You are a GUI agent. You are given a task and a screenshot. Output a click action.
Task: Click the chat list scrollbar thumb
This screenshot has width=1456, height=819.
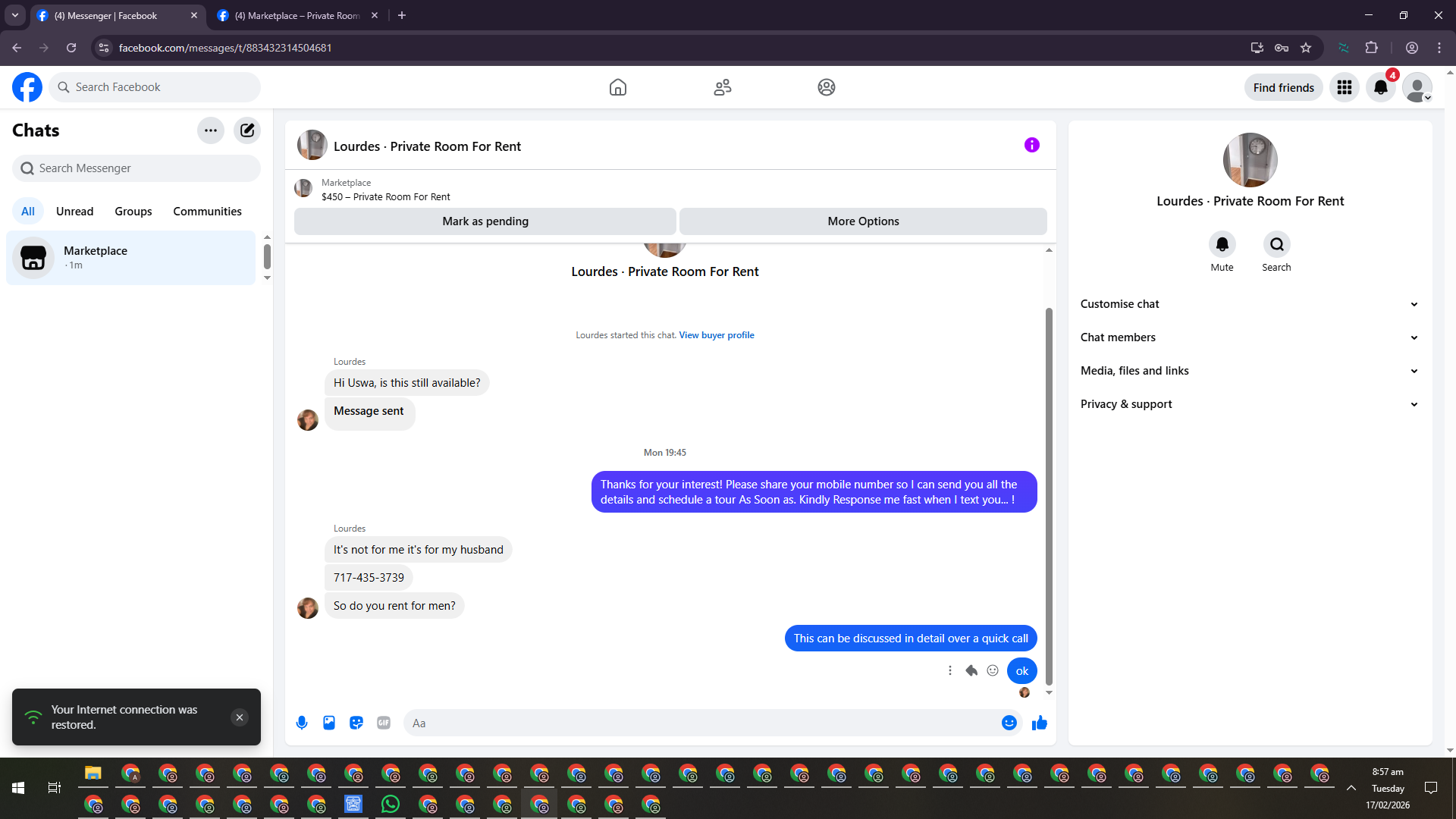[x=267, y=256]
